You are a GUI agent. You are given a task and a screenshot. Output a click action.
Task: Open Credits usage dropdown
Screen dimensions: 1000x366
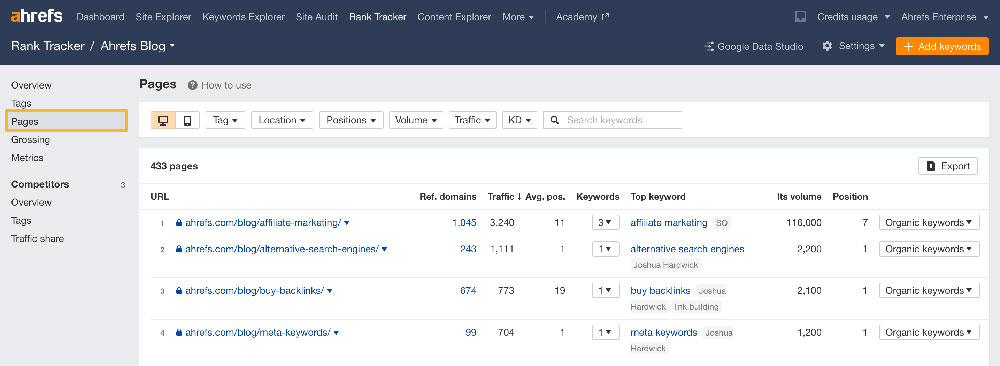tap(853, 17)
